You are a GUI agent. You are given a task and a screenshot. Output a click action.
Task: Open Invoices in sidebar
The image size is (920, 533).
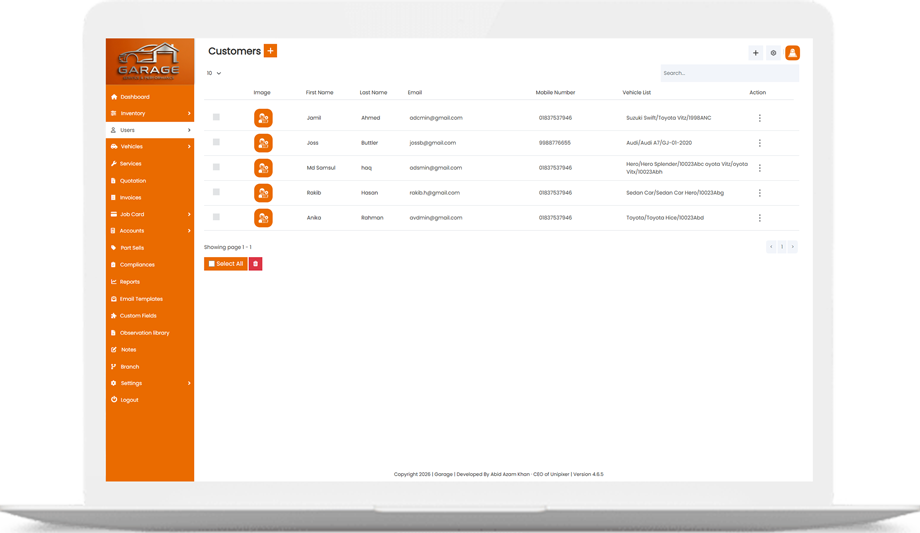(x=150, y=198)
